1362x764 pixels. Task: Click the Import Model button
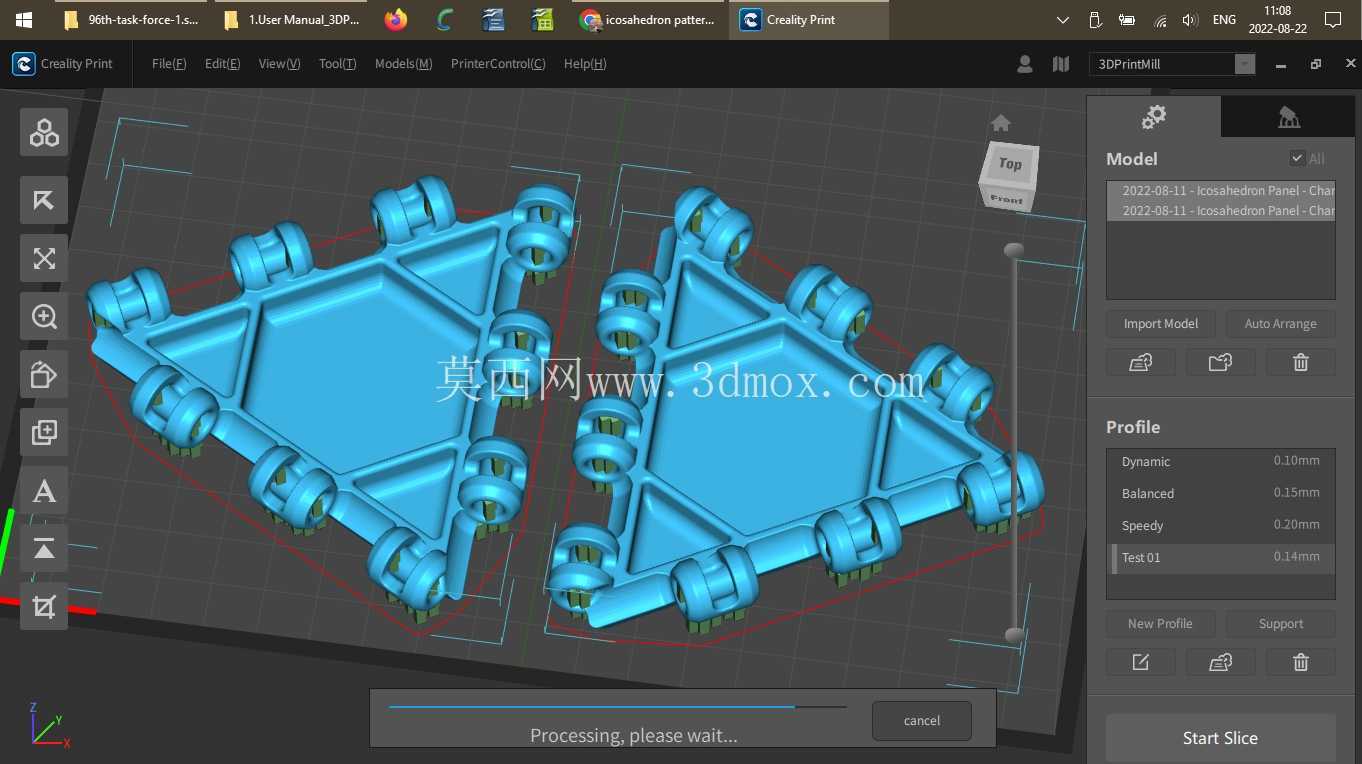1160,324
